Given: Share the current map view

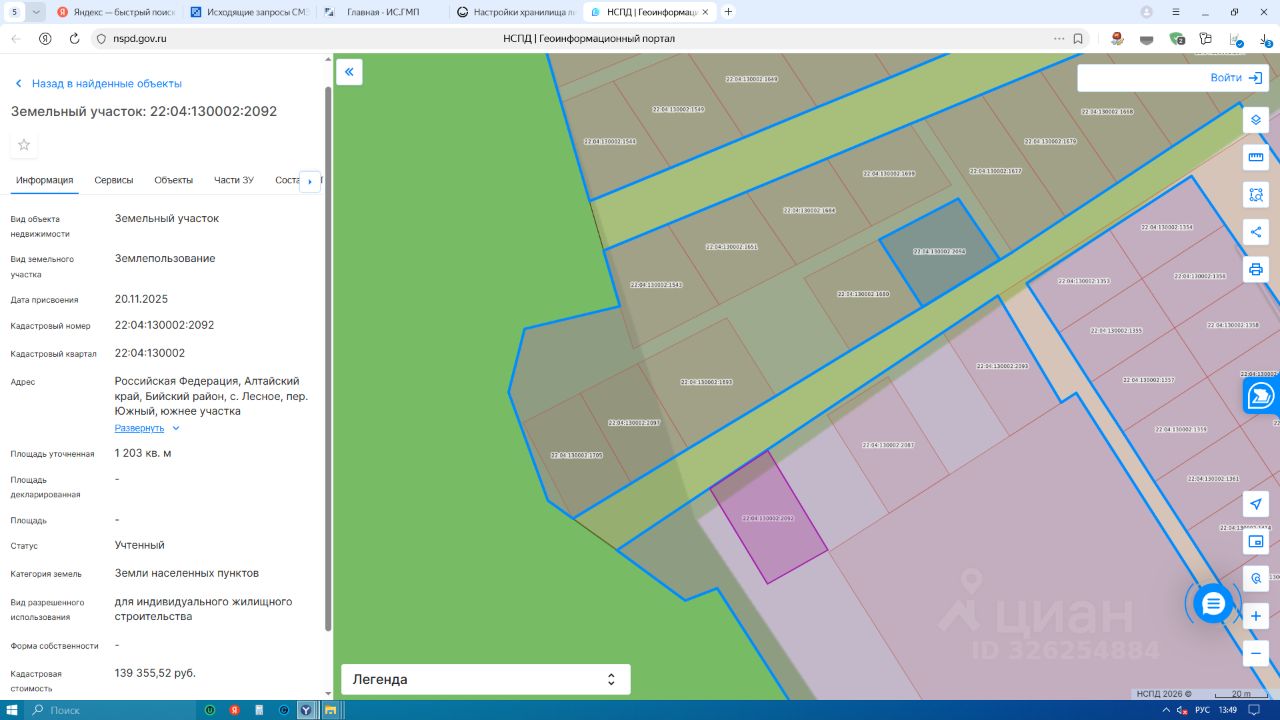Looking at the screenshot, I should pyautogui.click(x=1256, y=232).
